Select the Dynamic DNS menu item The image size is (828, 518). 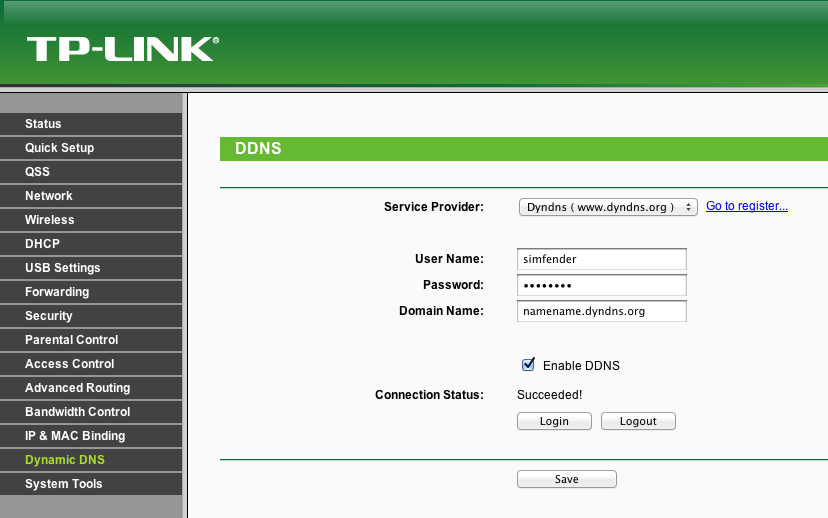(91, 460)
